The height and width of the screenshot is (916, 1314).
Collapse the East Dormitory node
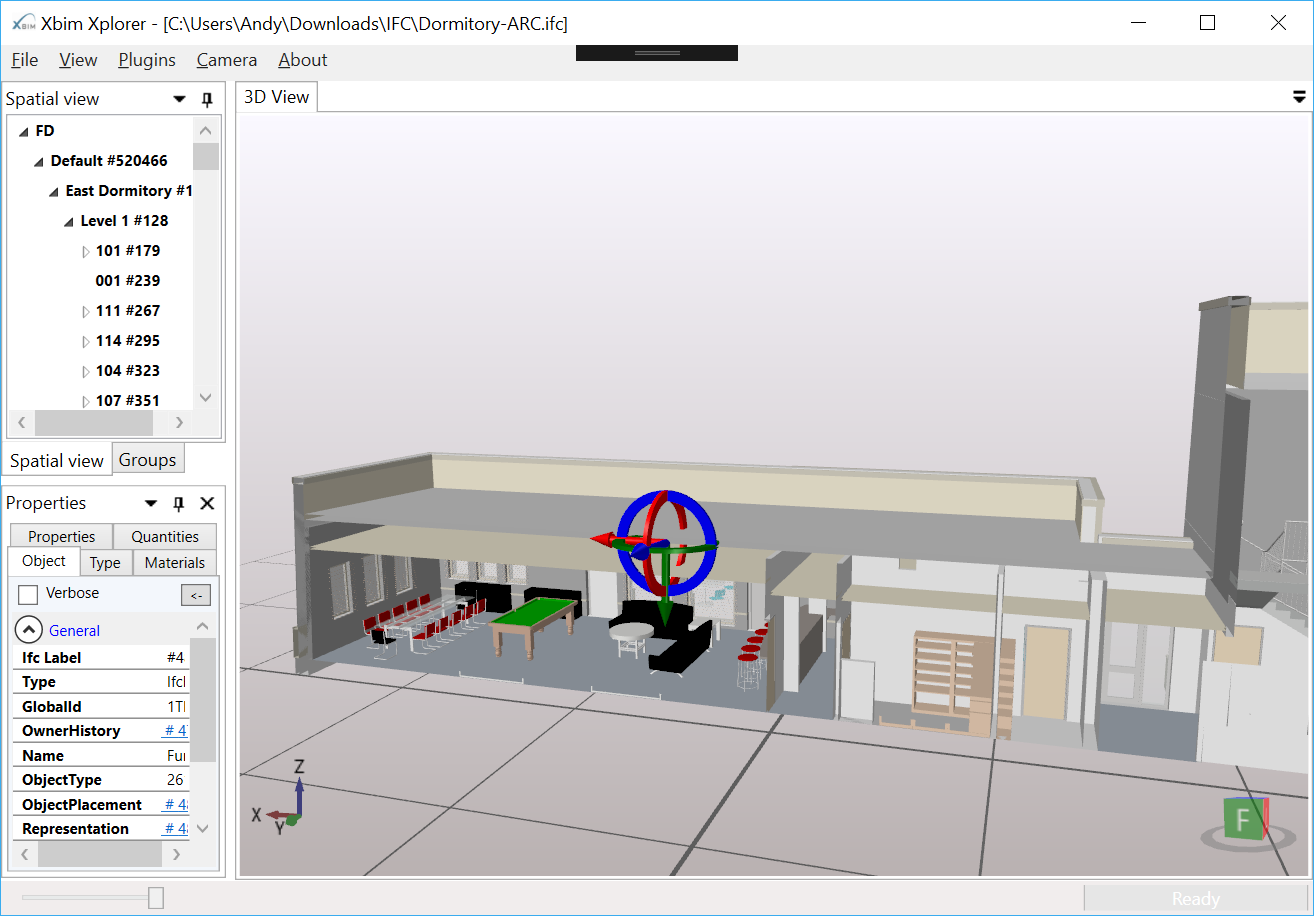click(54, 191)
